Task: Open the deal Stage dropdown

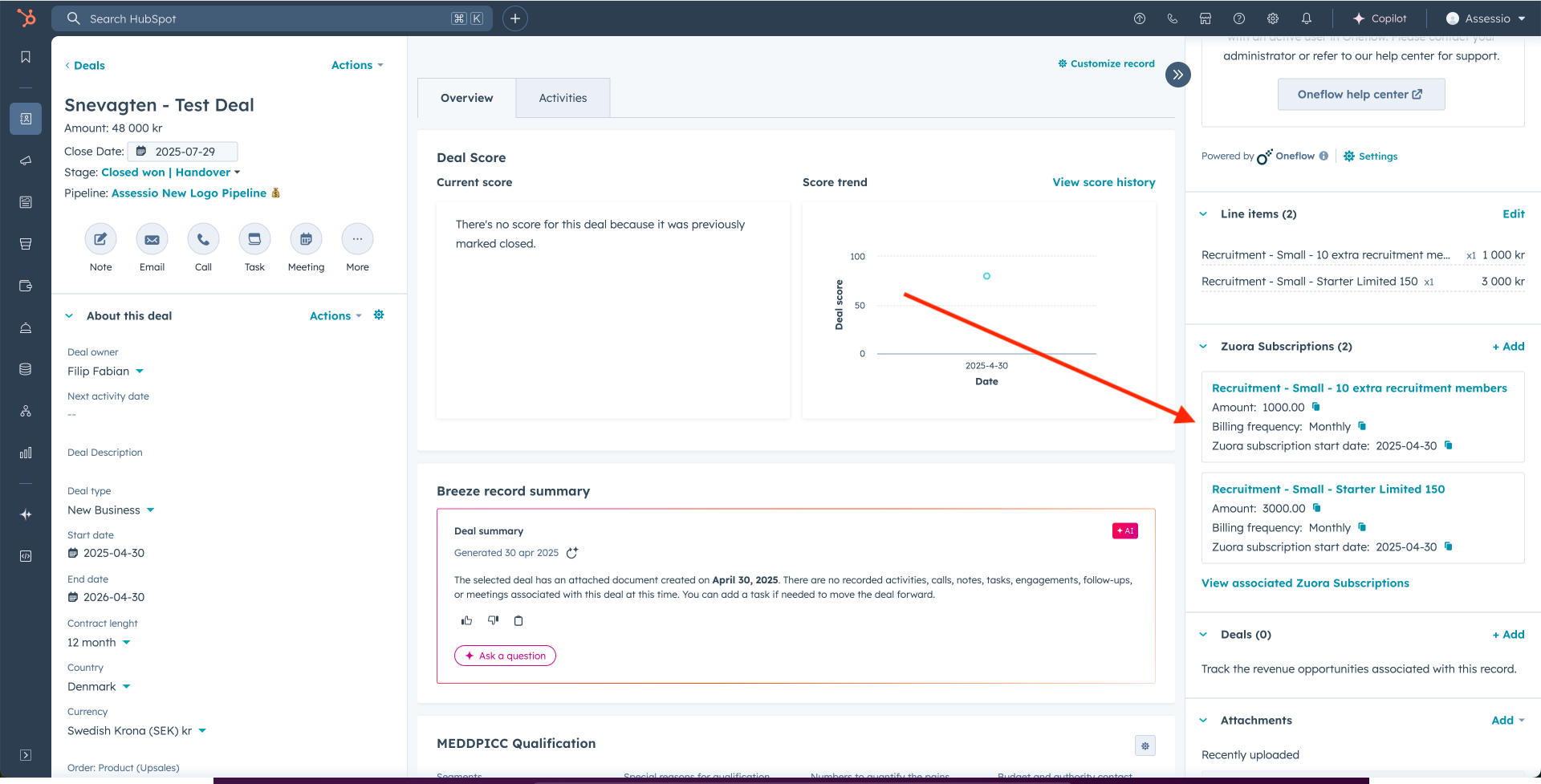Action: [x=171, y=173]
